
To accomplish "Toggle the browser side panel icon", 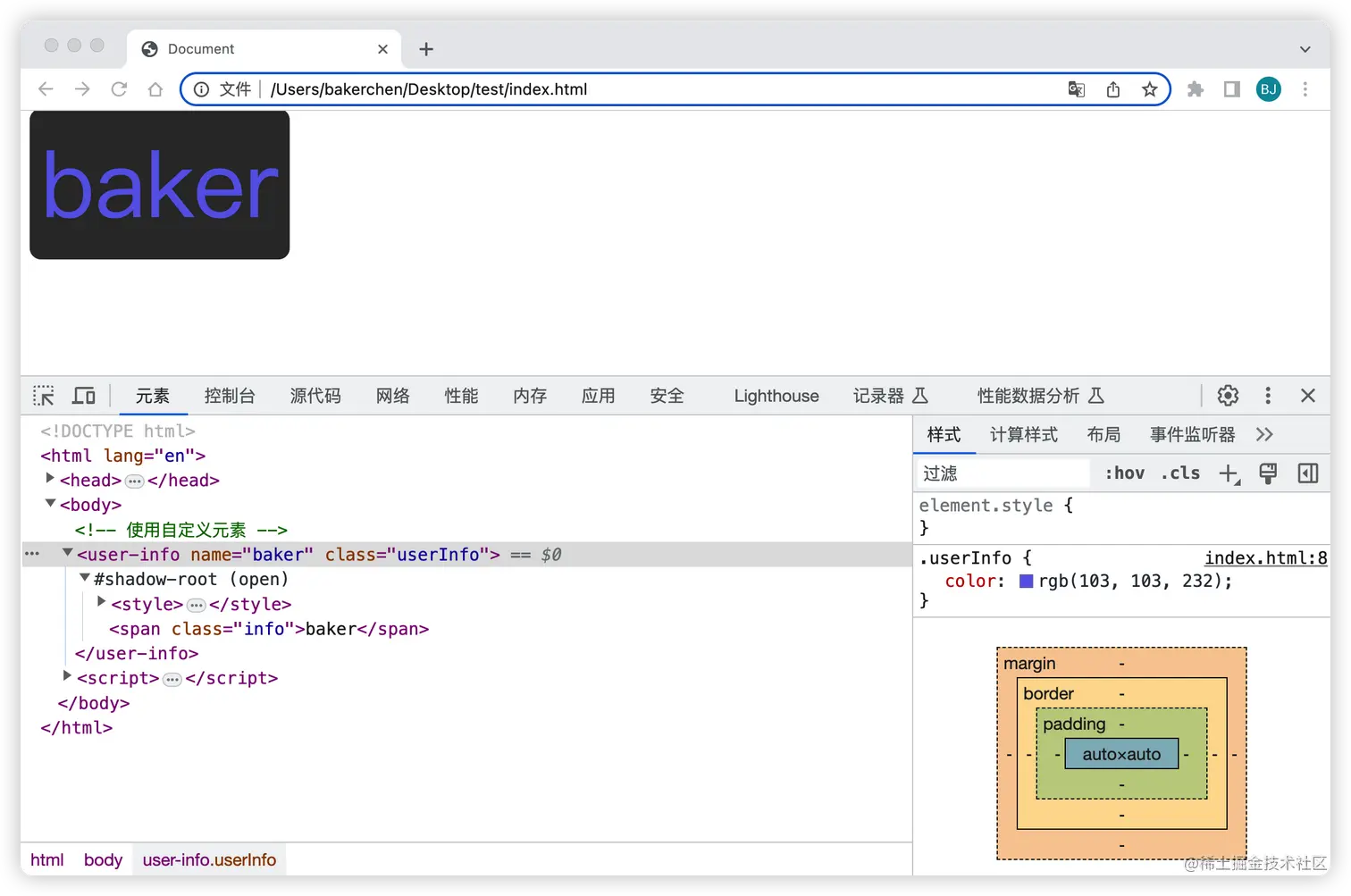I will 1232,89.
